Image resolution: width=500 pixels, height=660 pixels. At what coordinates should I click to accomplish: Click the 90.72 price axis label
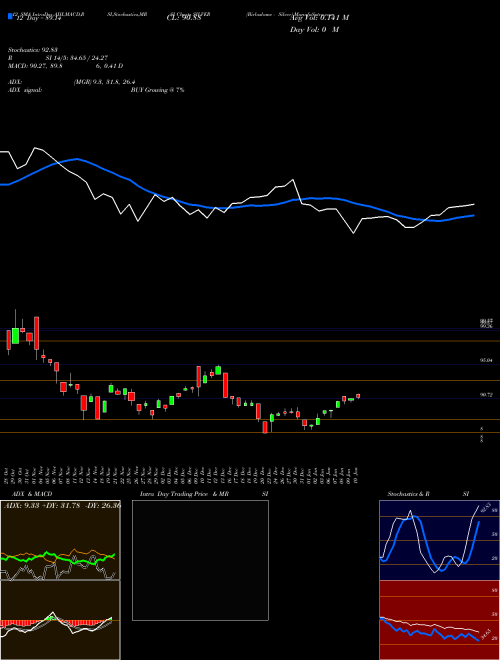click(486, 395)
